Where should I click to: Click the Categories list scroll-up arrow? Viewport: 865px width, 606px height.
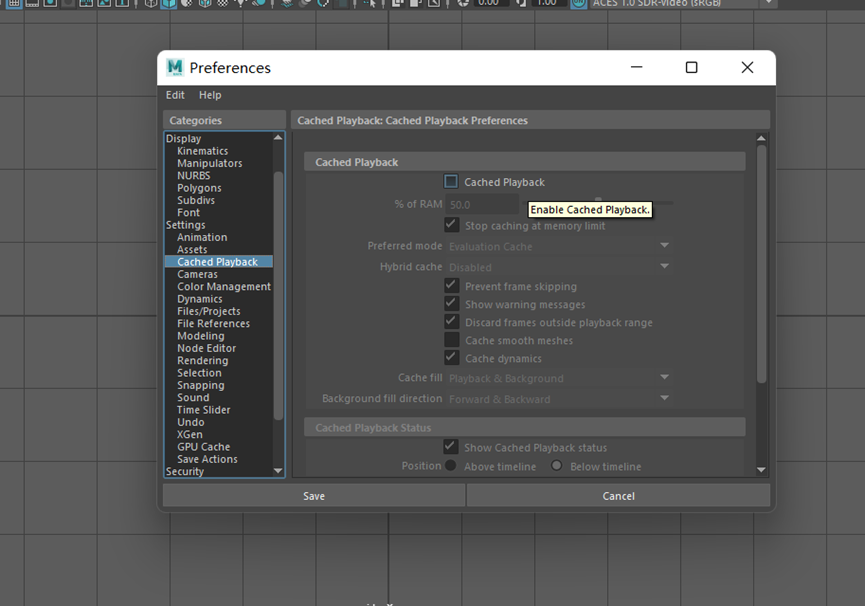[x=278, y=137]
